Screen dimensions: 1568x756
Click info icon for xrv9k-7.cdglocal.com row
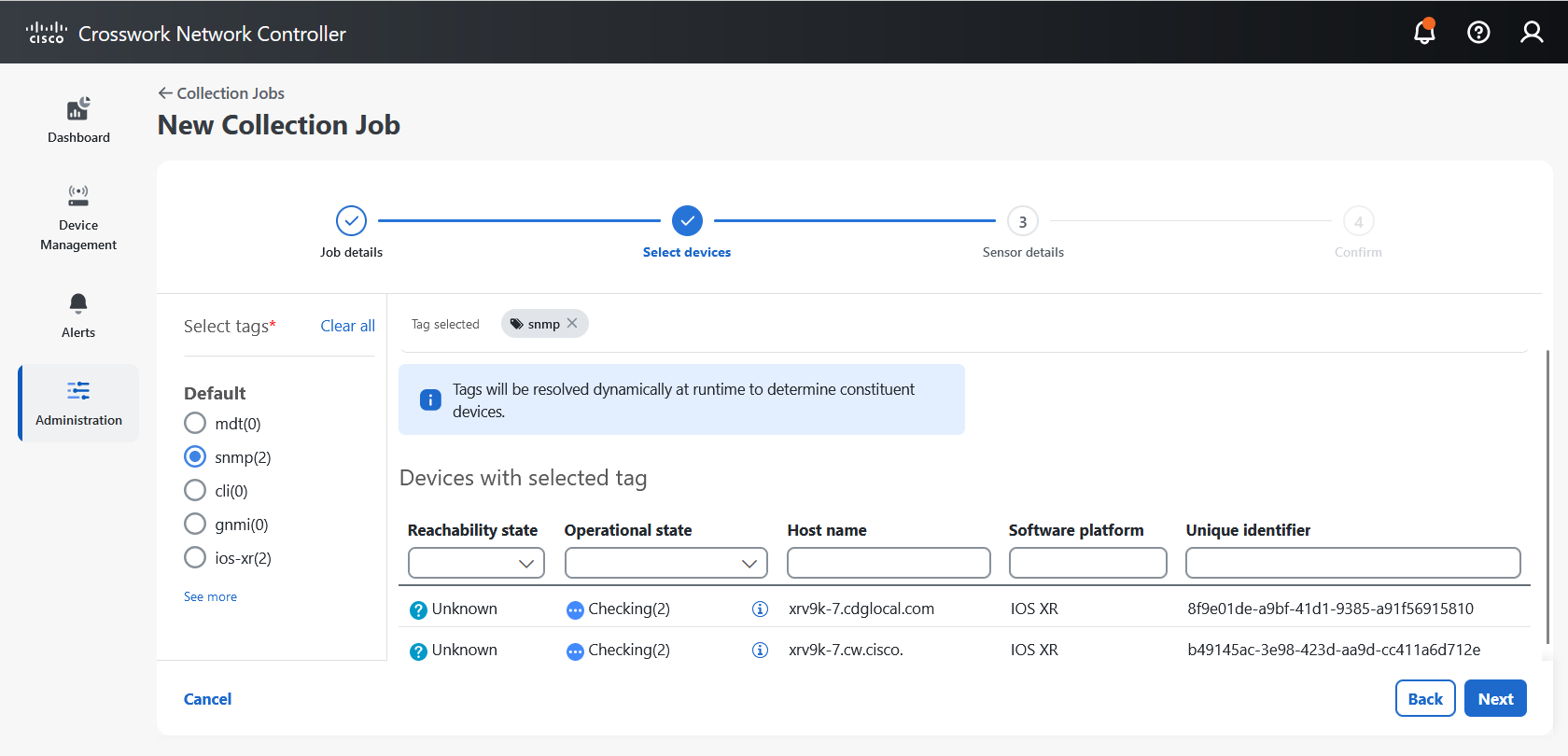[x=760, y=609]
